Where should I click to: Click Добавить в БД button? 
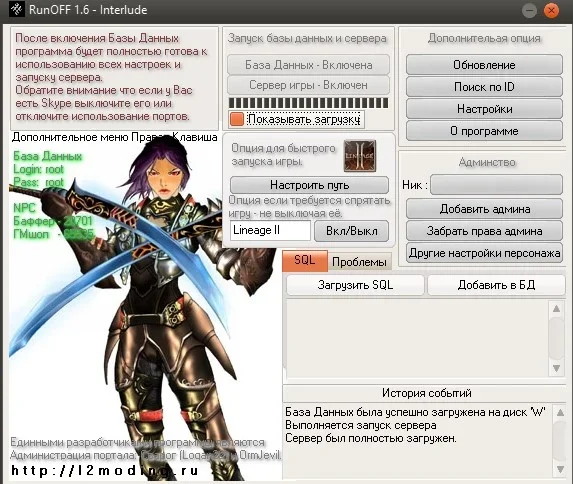click(x=496, y=285)
